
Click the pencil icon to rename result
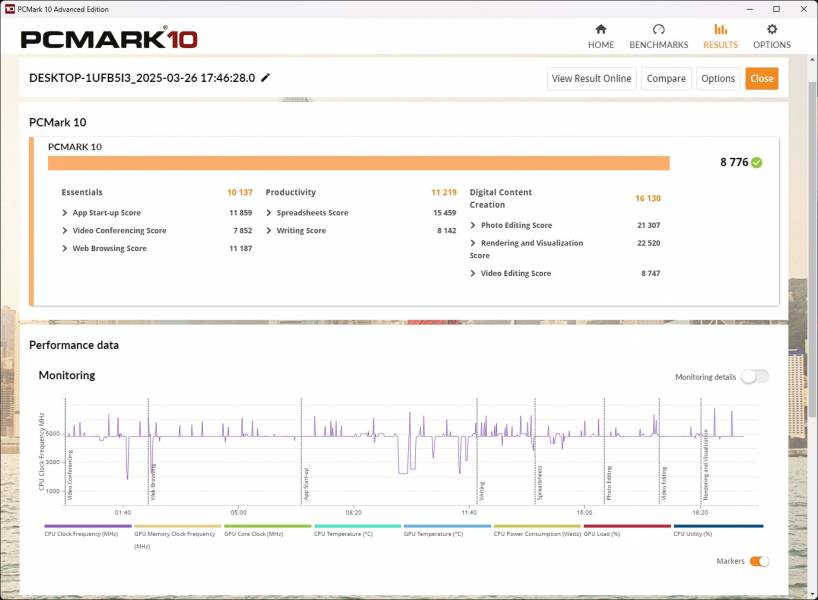click(x=266, y=78)
